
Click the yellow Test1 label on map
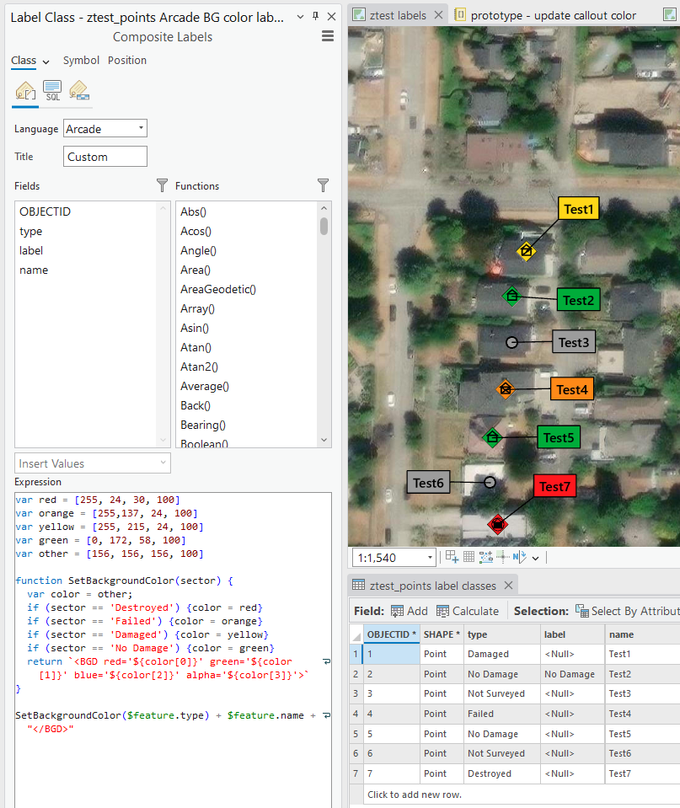(x=579, y=209)
